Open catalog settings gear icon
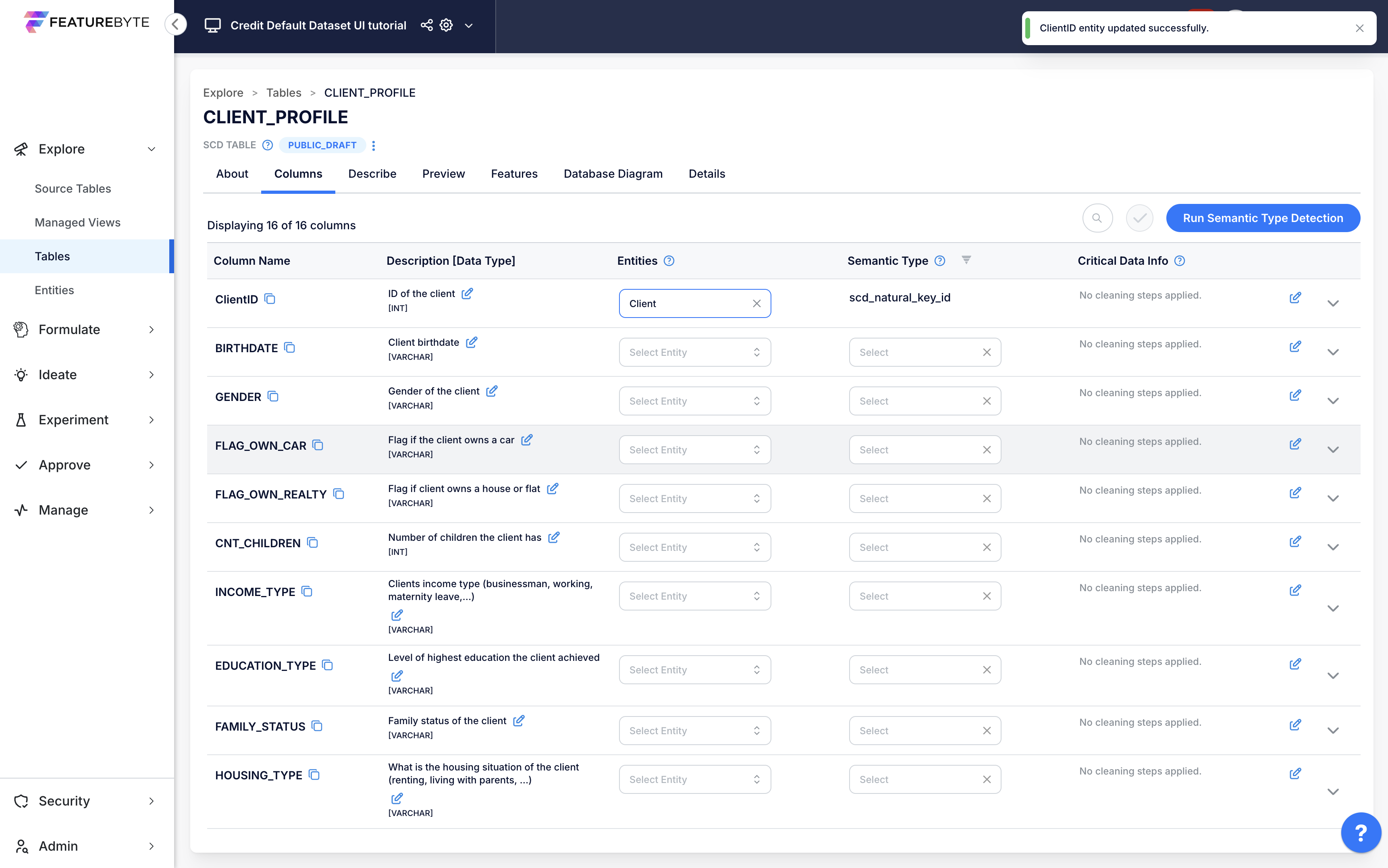 pyautogui.click(x=446, y=25)
